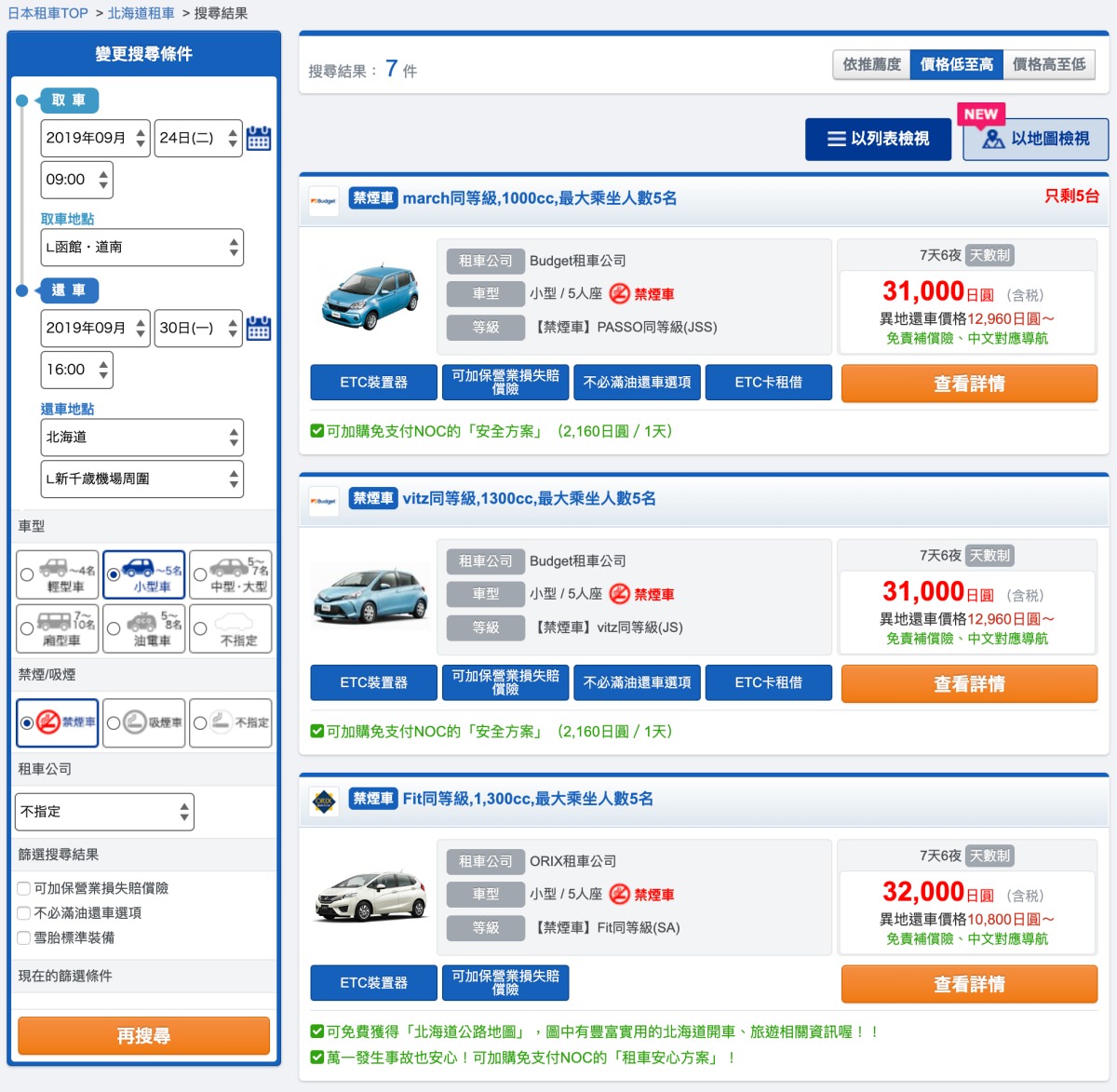Check 雪胎標準裝備 filter
Screen dimensions: 1117x1092
[x=24, y=937]
